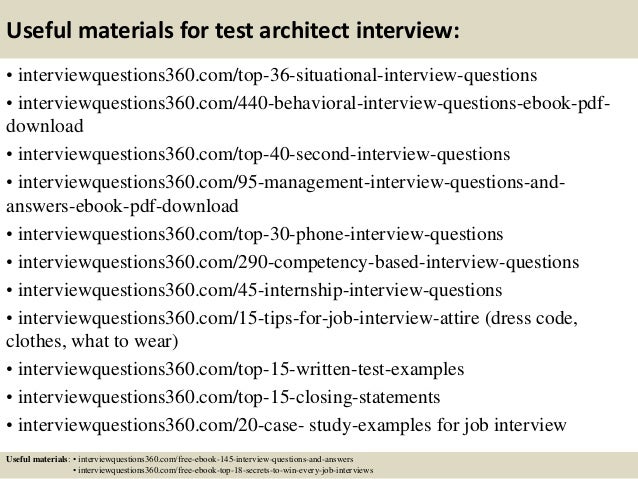Screen dimensions: 638x479
Task: Click the 20-case-study-examples link
Action: pyautogui.click(x=292, y=425)
